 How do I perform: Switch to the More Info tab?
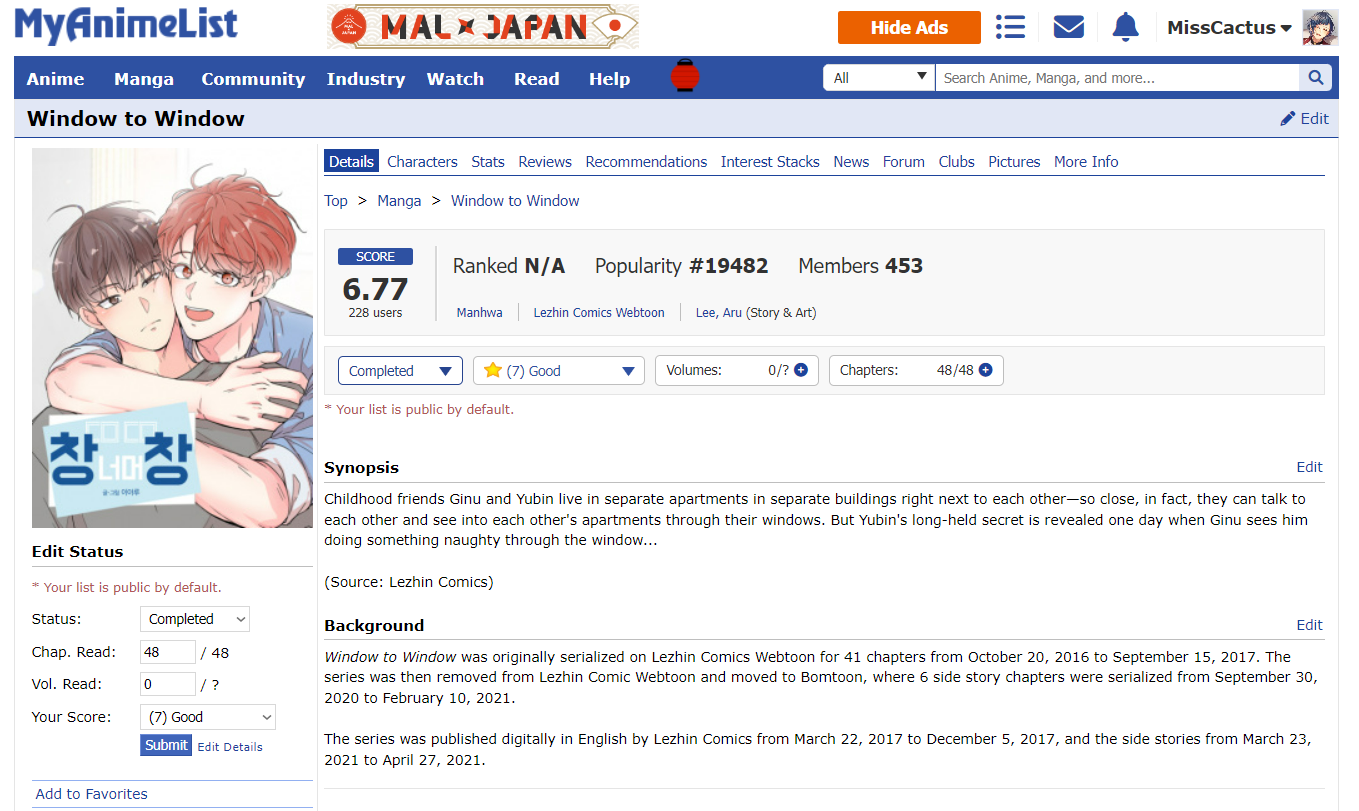click(x=1086, y=162)
